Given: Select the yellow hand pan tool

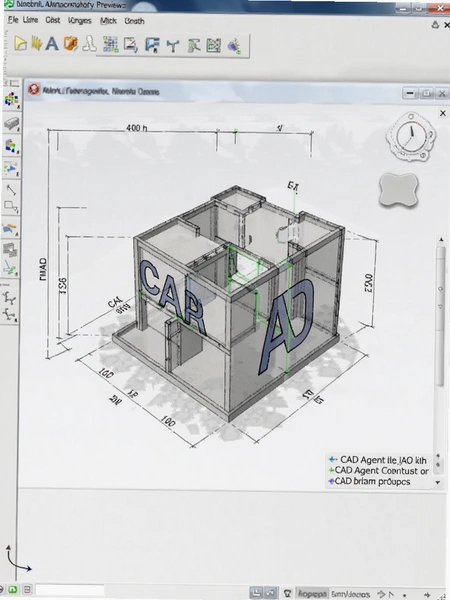Looking at the screenshot, I should (x=36, y=44).
